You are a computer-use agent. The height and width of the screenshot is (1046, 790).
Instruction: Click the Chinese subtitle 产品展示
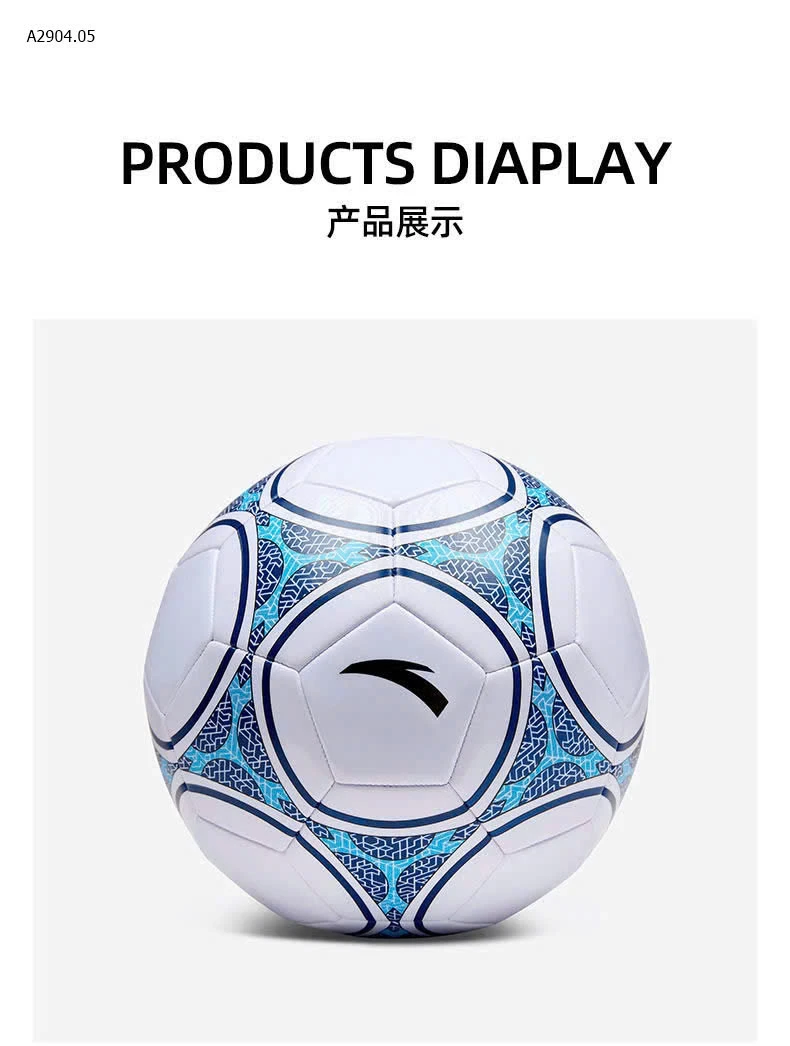(394, 222)
